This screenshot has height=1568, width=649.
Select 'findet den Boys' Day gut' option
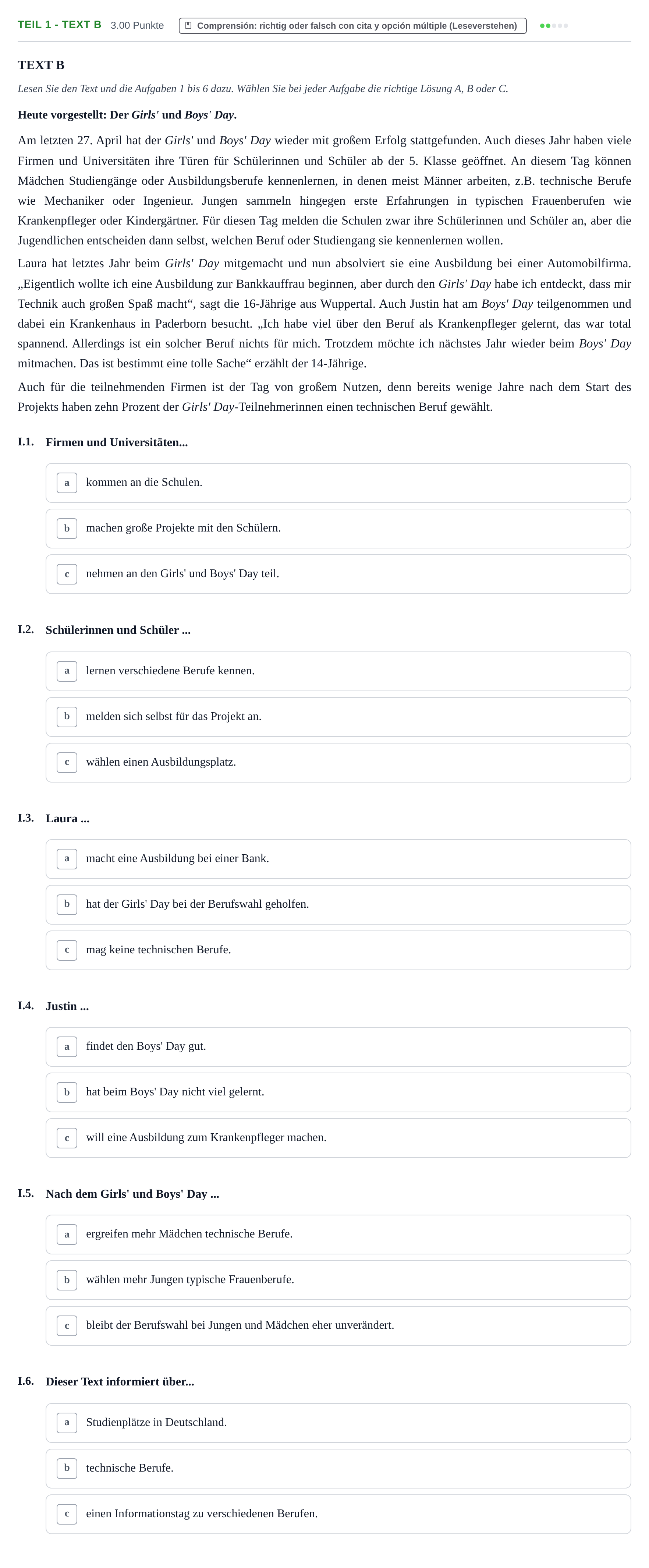338,1047
